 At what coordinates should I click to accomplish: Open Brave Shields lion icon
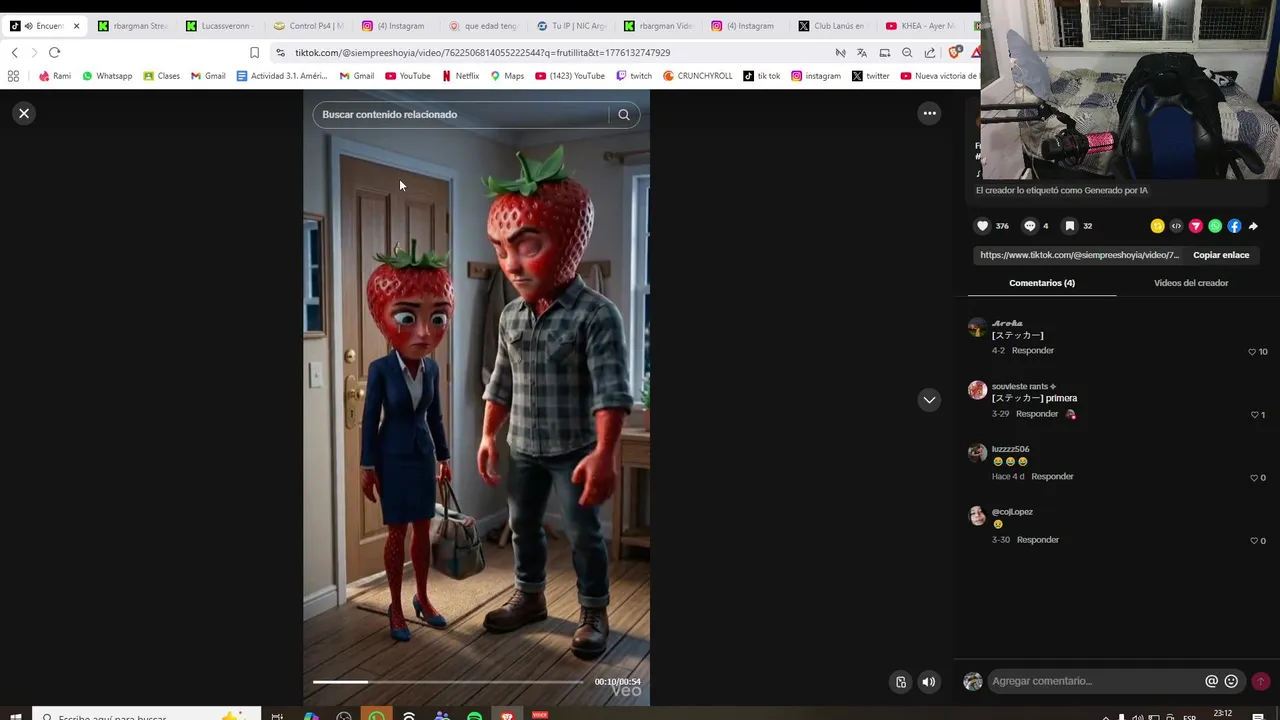tap(955, 52)
